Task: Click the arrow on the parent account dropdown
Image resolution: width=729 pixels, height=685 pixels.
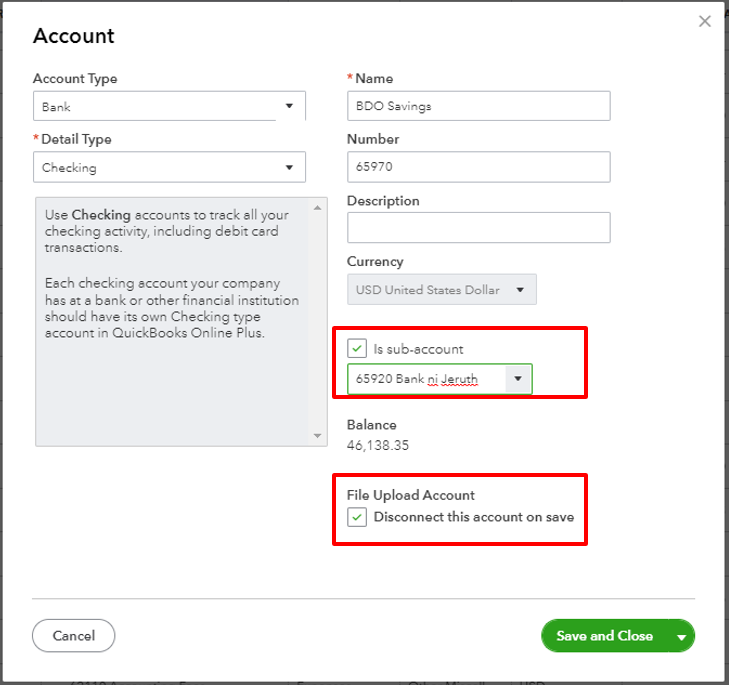Action: point(518,380)
